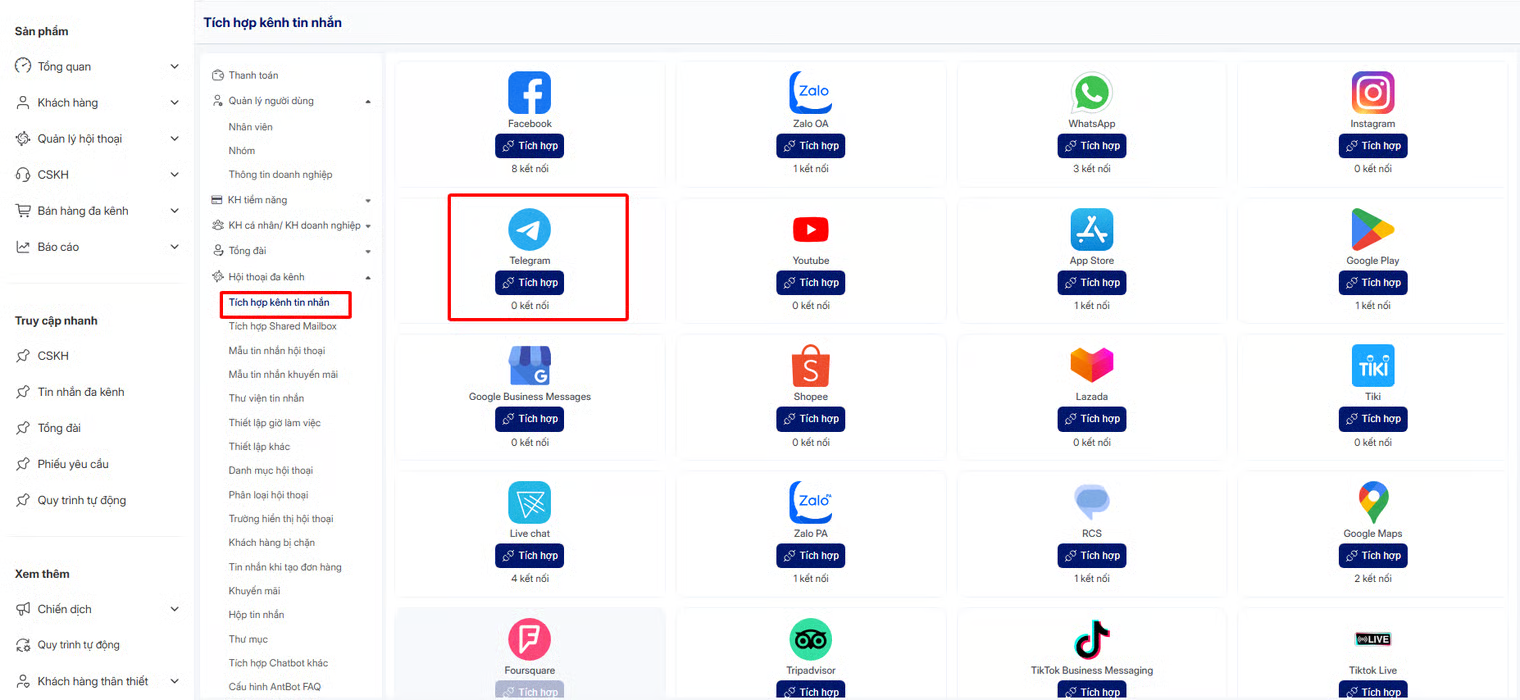Viewport: 1520px width, 700px height.
Task: Click the Facebook channel logo
Action: pos(529,93)
